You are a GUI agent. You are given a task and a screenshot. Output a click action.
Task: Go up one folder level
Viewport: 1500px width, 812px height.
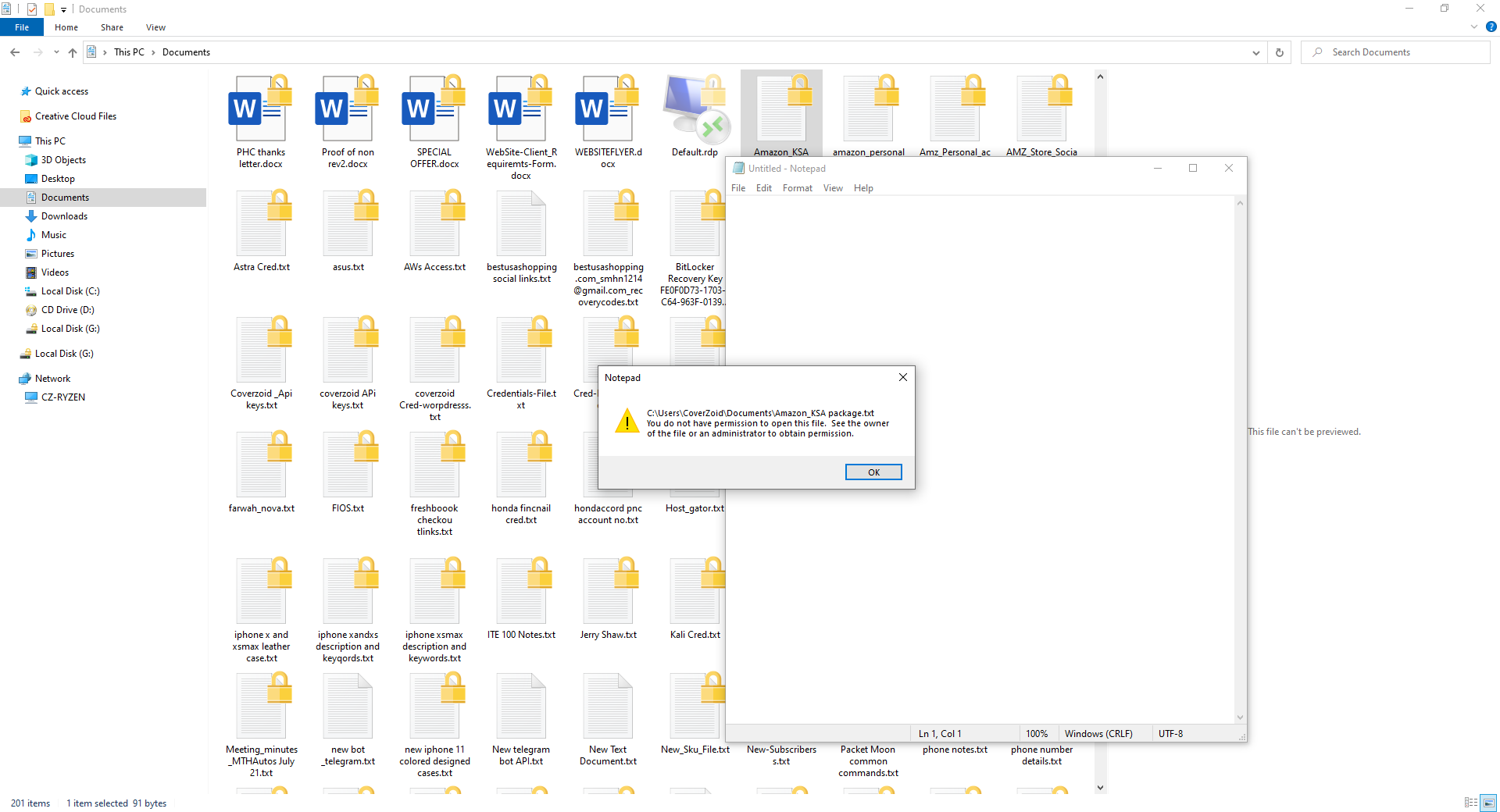(73, 52)
